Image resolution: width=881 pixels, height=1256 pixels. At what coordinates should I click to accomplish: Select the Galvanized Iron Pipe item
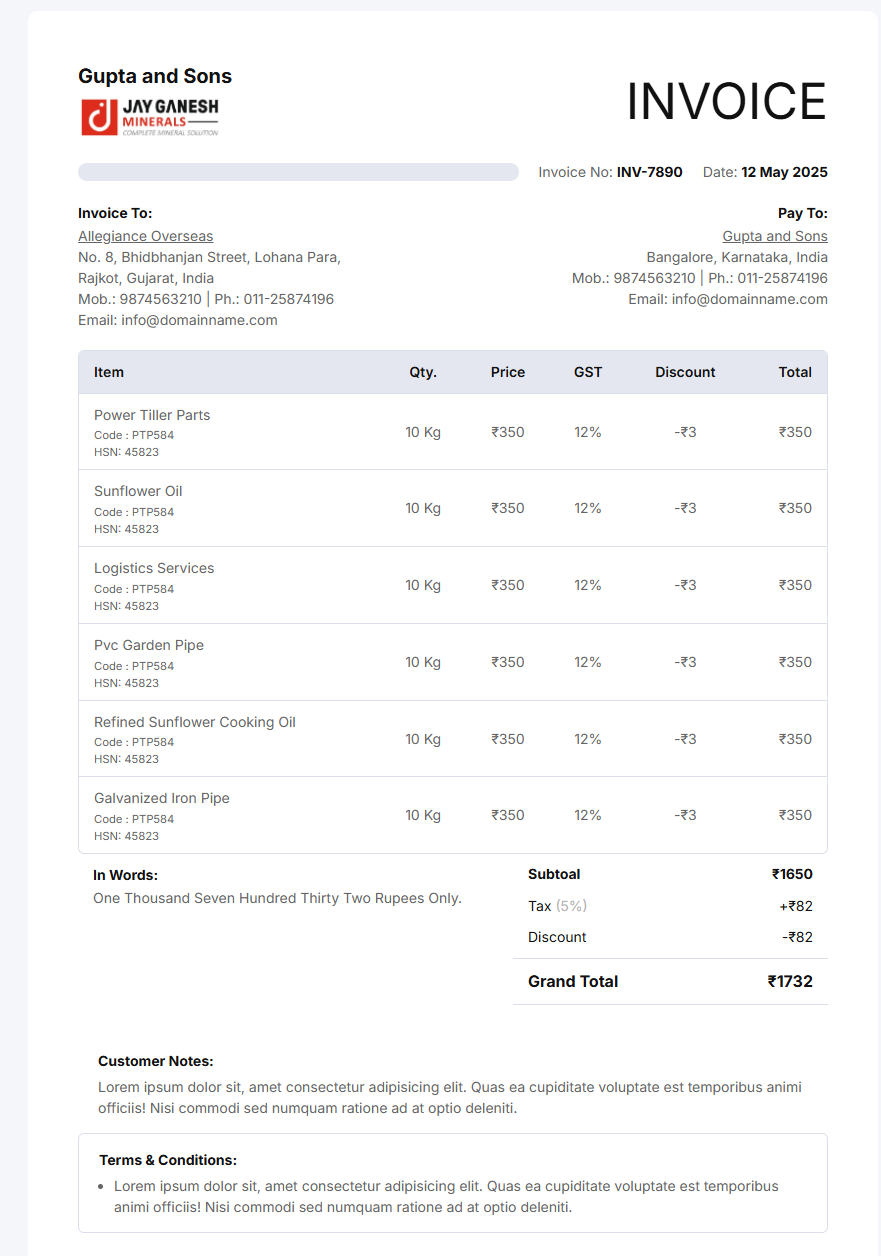162,798
